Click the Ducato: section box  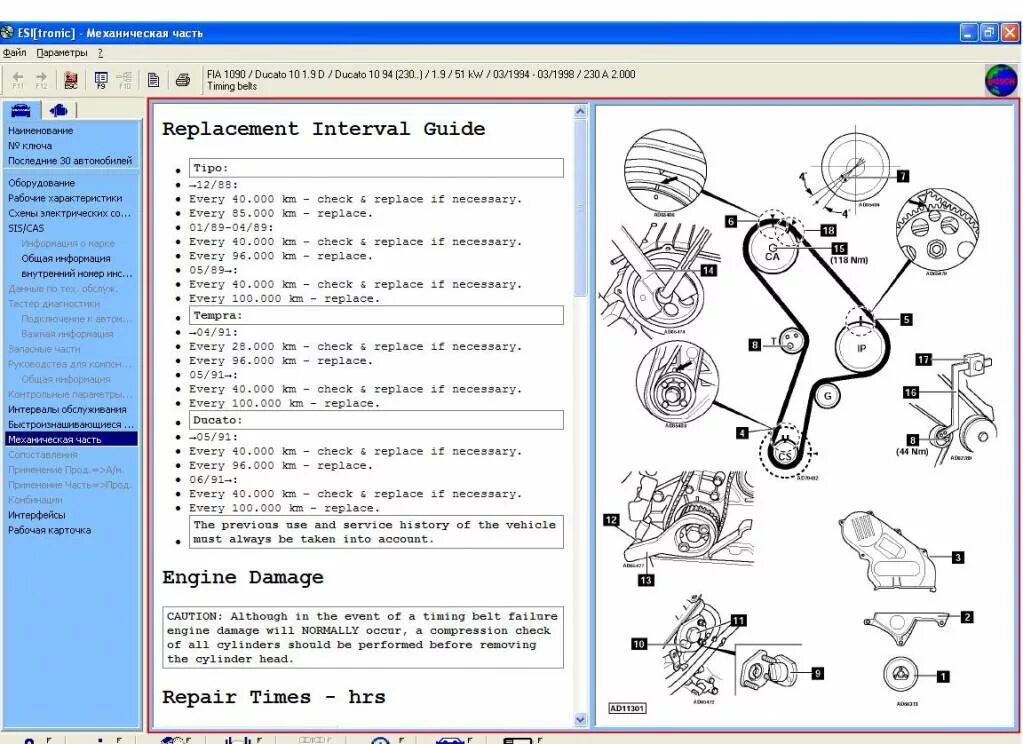(376, 420)
